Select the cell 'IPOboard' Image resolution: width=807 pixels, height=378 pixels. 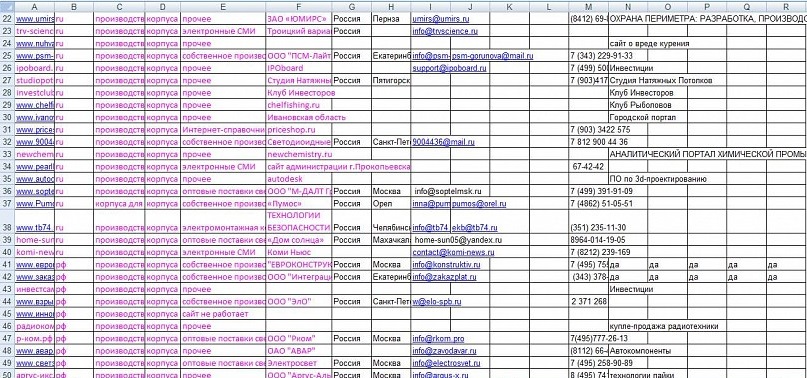[298, 68]
